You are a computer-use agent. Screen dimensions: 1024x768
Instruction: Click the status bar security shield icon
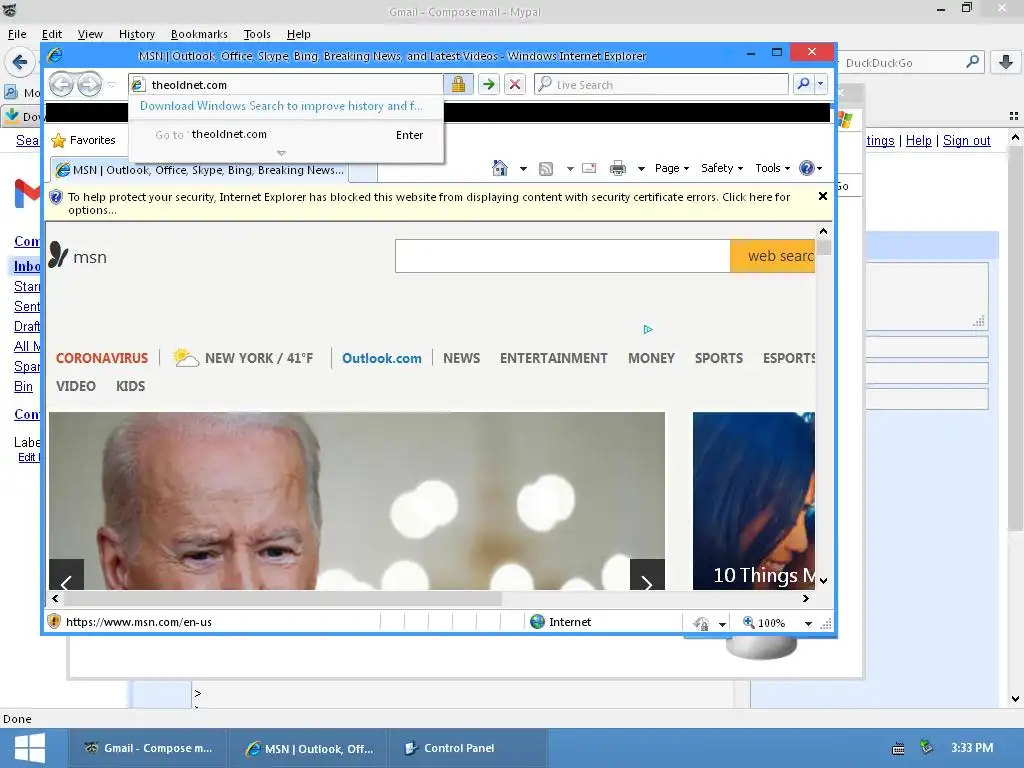pos(54,622)
